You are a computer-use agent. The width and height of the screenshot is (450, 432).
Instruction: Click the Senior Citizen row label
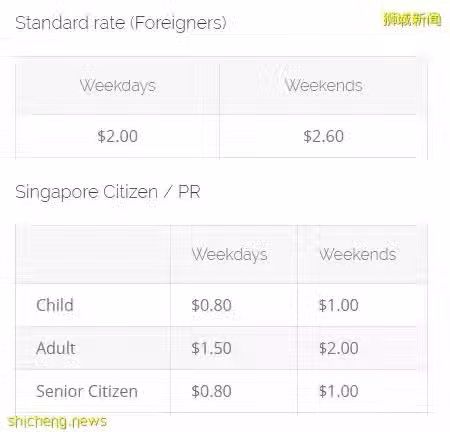(x=87, y=391)
